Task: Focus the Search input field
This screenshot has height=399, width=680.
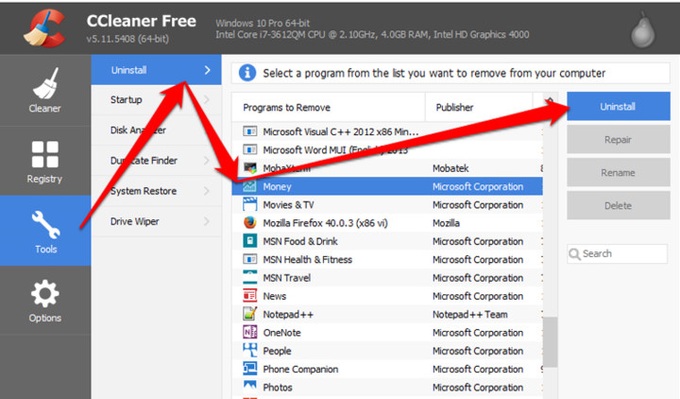Action: [617, 254]
